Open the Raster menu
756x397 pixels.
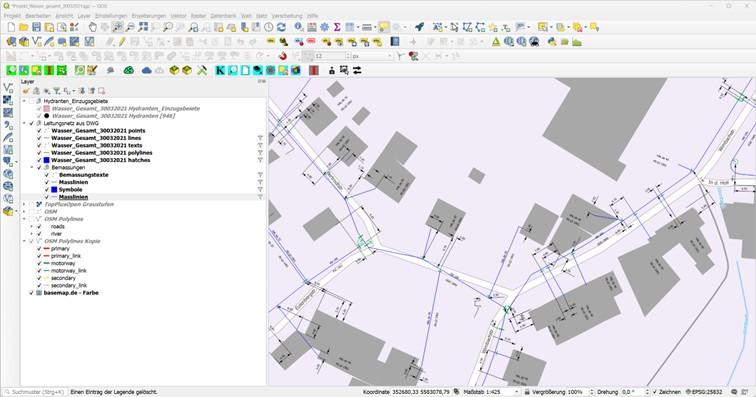coord(198,16)
